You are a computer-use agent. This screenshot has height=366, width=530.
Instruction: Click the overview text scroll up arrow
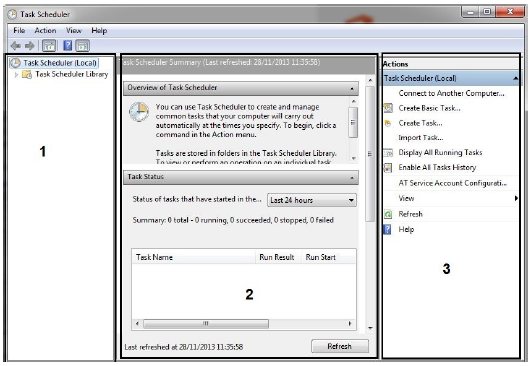pyautogui.click(x=354, y=101)
